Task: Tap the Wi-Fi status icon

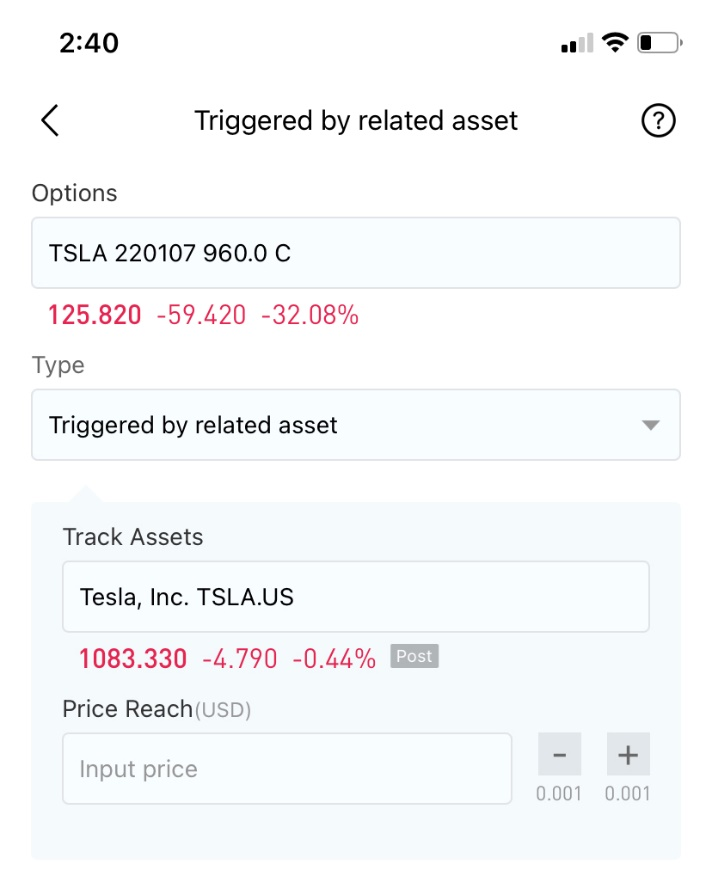Action: tap(615, 42)
